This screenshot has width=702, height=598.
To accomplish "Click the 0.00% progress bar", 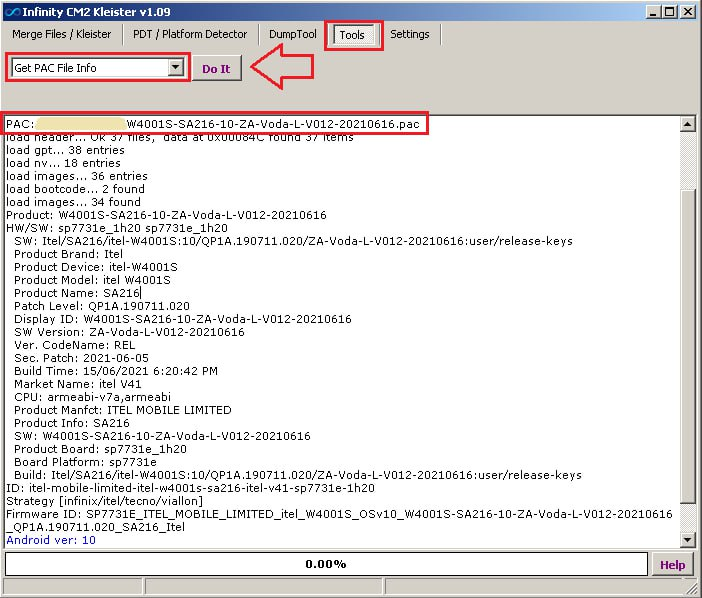I will (x=325, y=564).
